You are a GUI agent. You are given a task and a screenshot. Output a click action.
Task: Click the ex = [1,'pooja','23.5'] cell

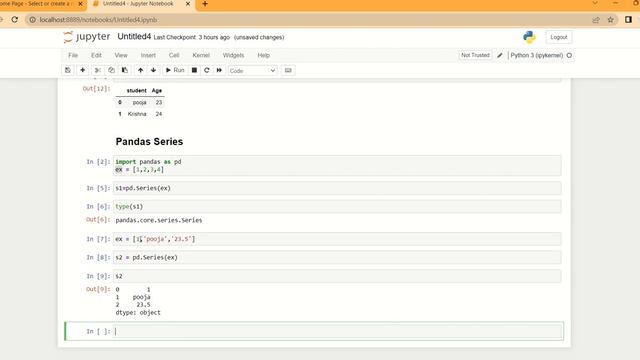(x=337, y=239)
